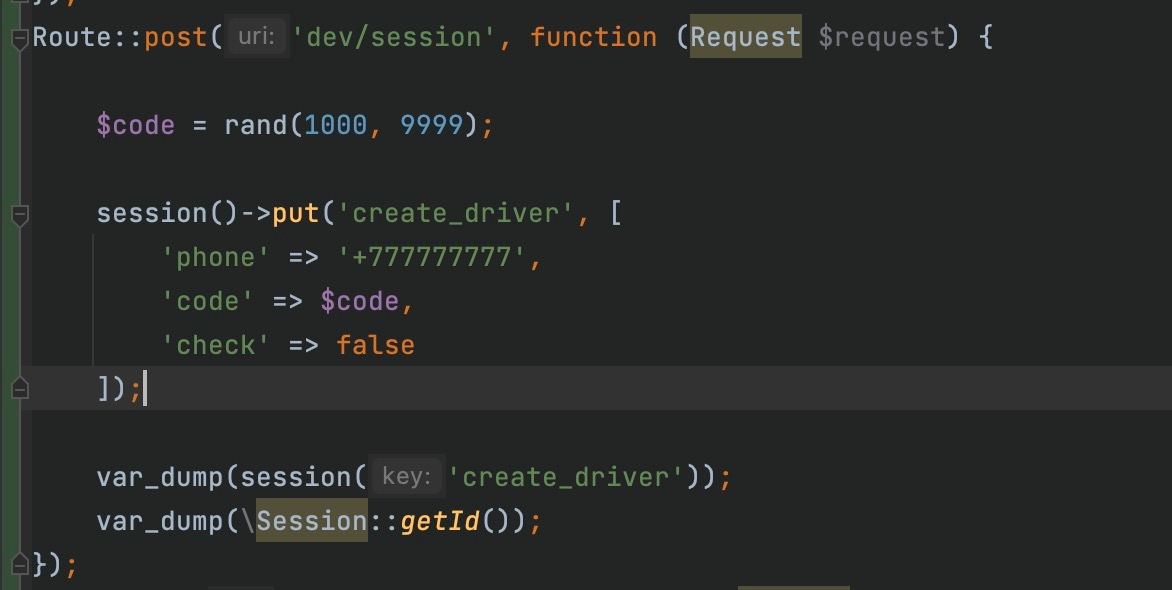The width and height of the screenshot is (1172, 590).
Task: Click the '+777777777' phone value
Action: pos(434,257)
